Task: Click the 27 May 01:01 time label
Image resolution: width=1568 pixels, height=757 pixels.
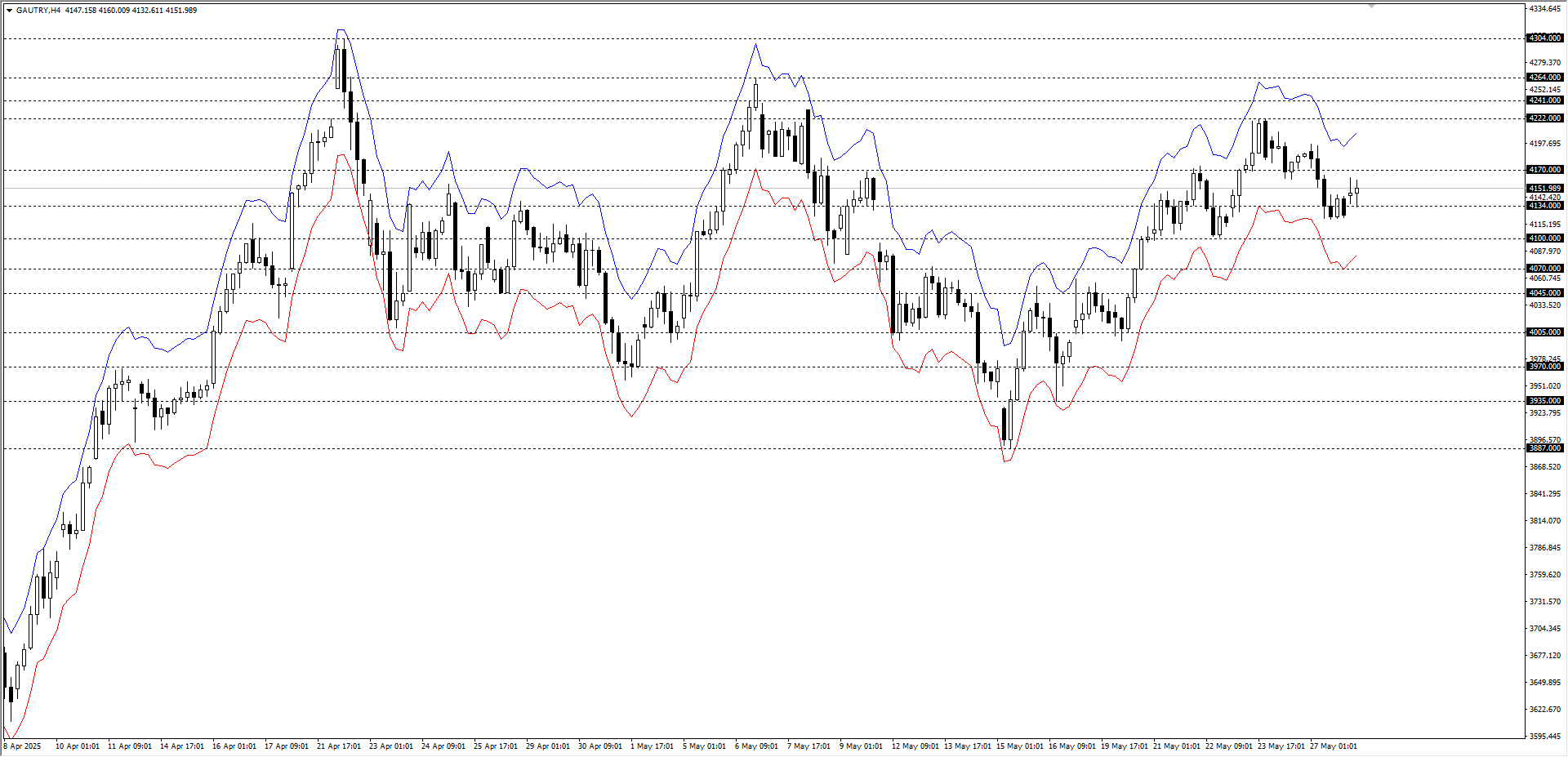Action: (1334, 746)
